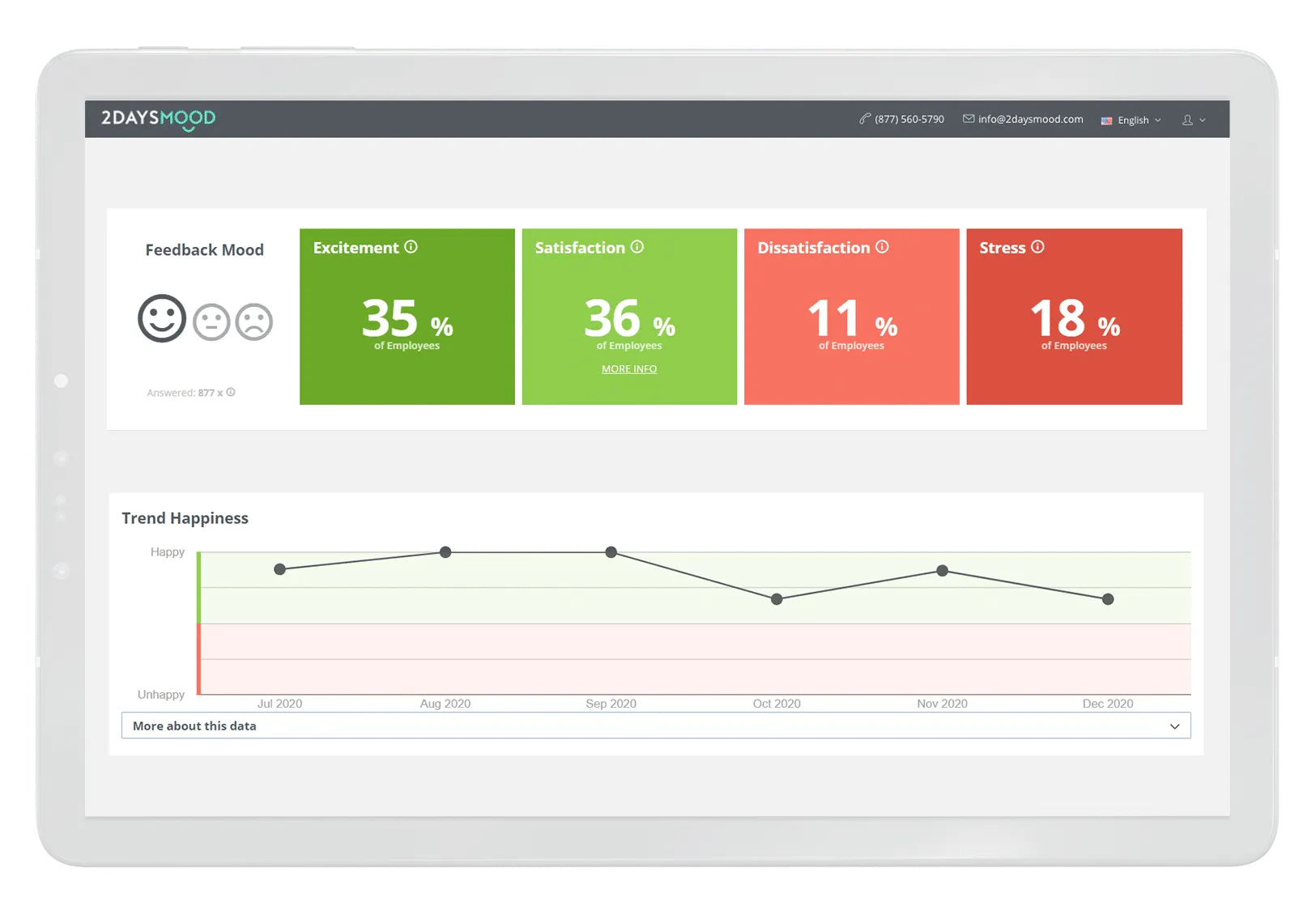Select the neutral face mood

click(211, 321)
